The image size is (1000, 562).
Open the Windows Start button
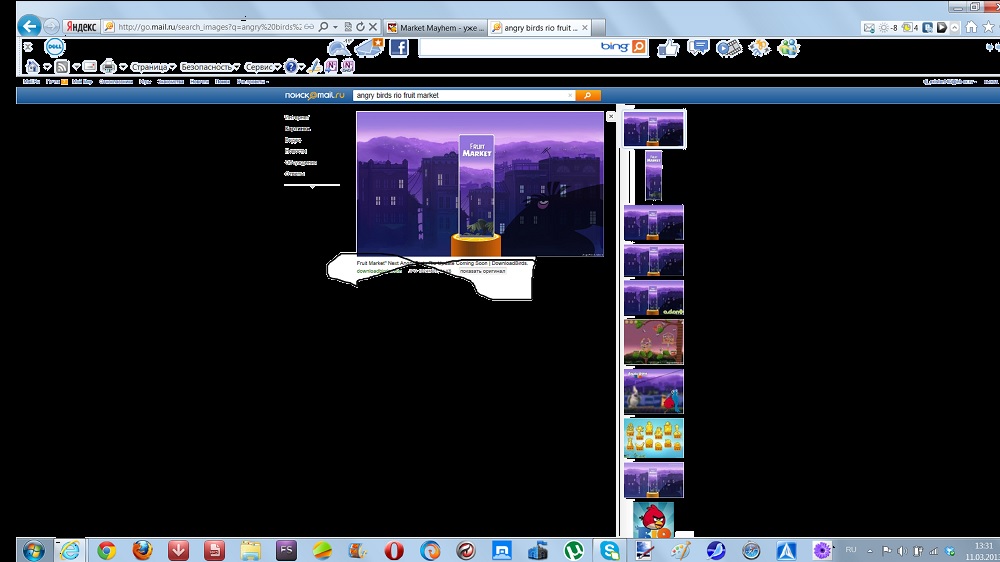click(x=33, y=550)
